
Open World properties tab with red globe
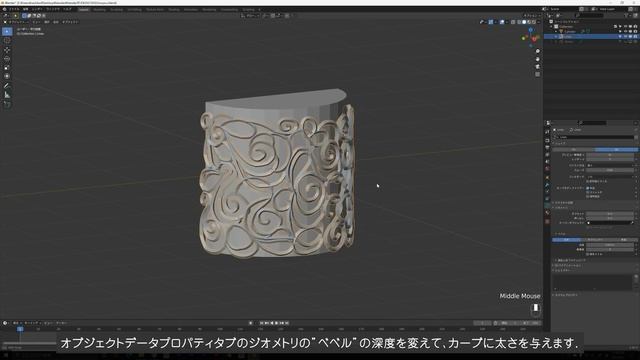tap(547, 169)
